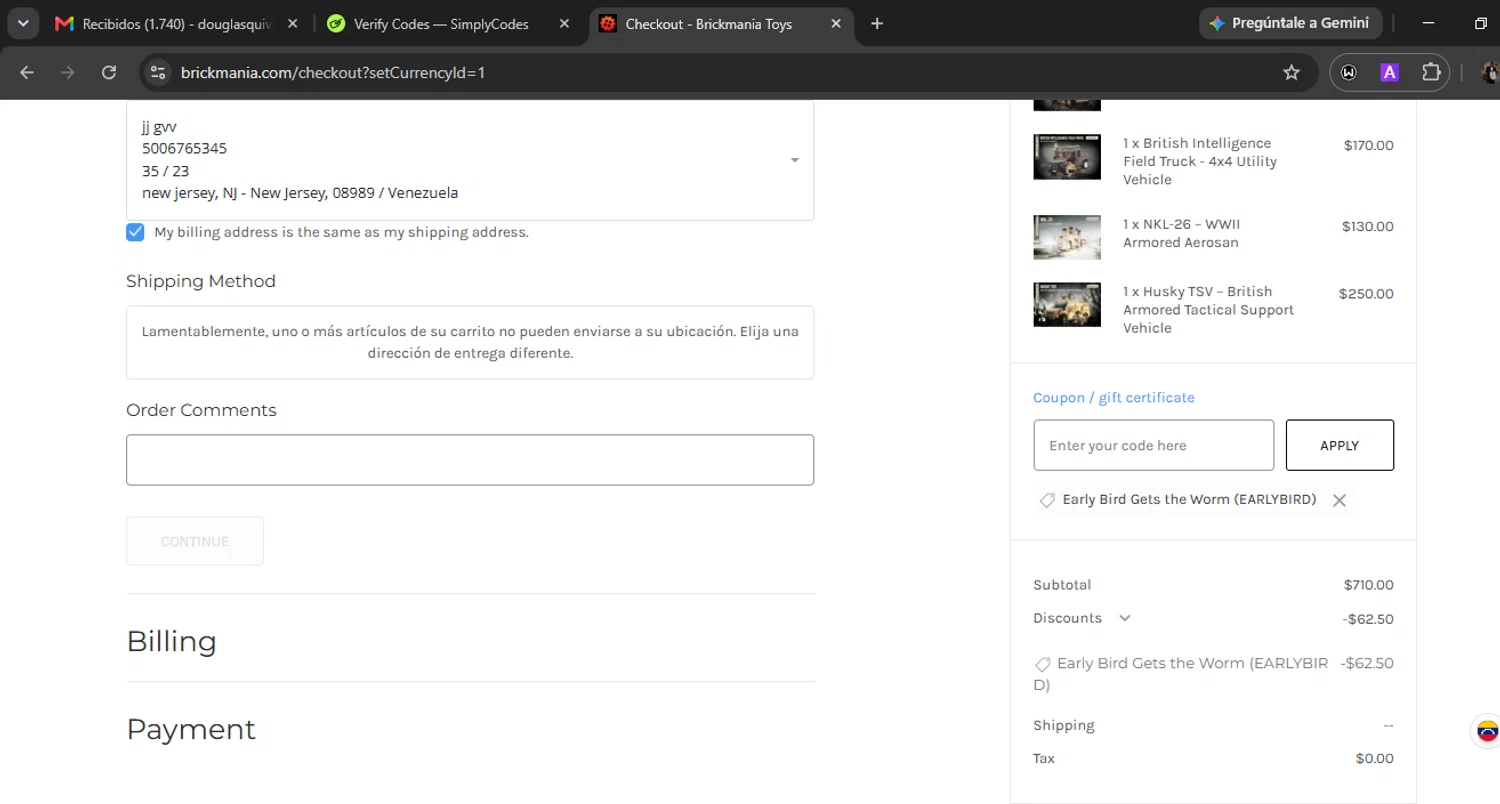
Task: Close the Gmail Recibidos tab
Action: (x=292, y=24)
